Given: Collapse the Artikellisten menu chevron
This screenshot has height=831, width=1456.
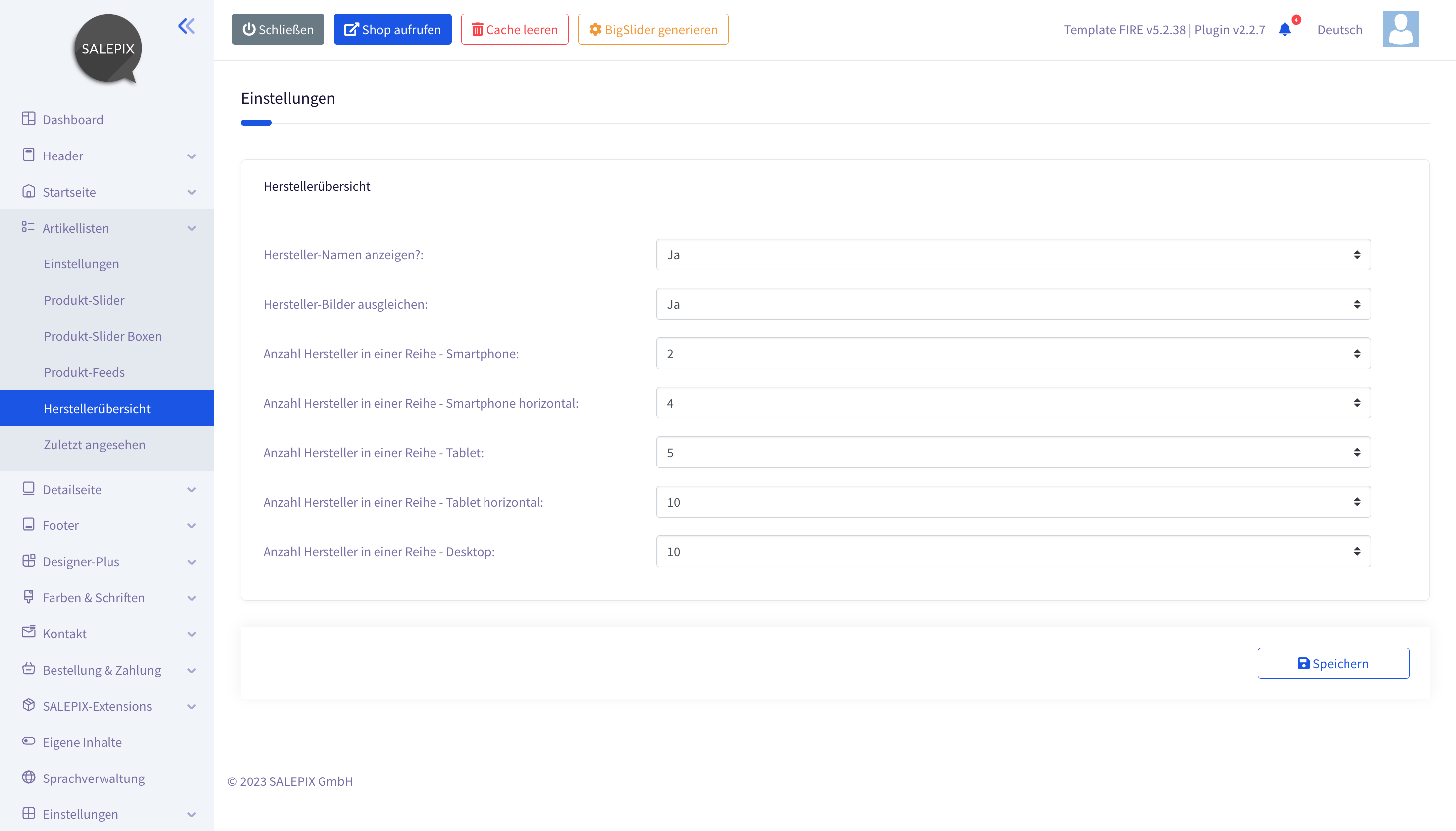Looking at the screenshot, I should pyautogui.click(x=192, y=228).
